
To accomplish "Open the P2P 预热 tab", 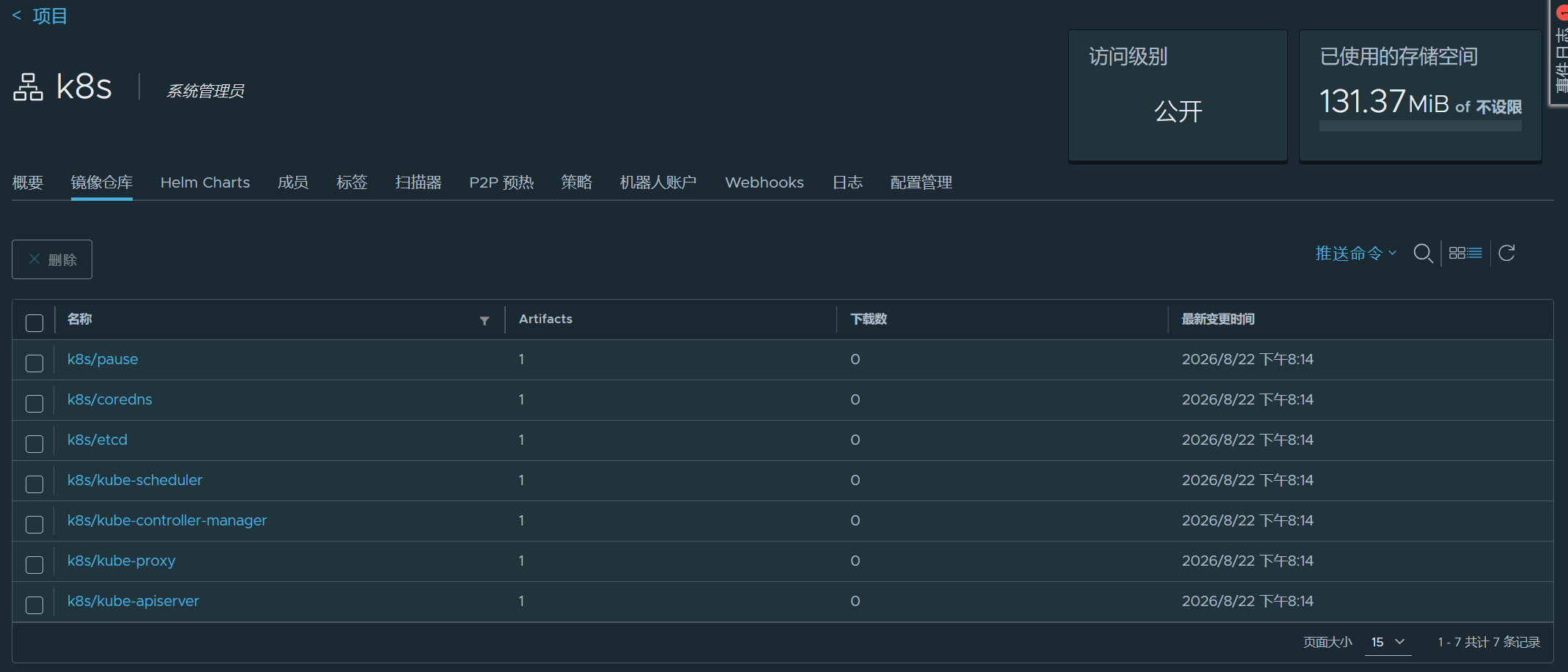I will click(x=501, y=182).
